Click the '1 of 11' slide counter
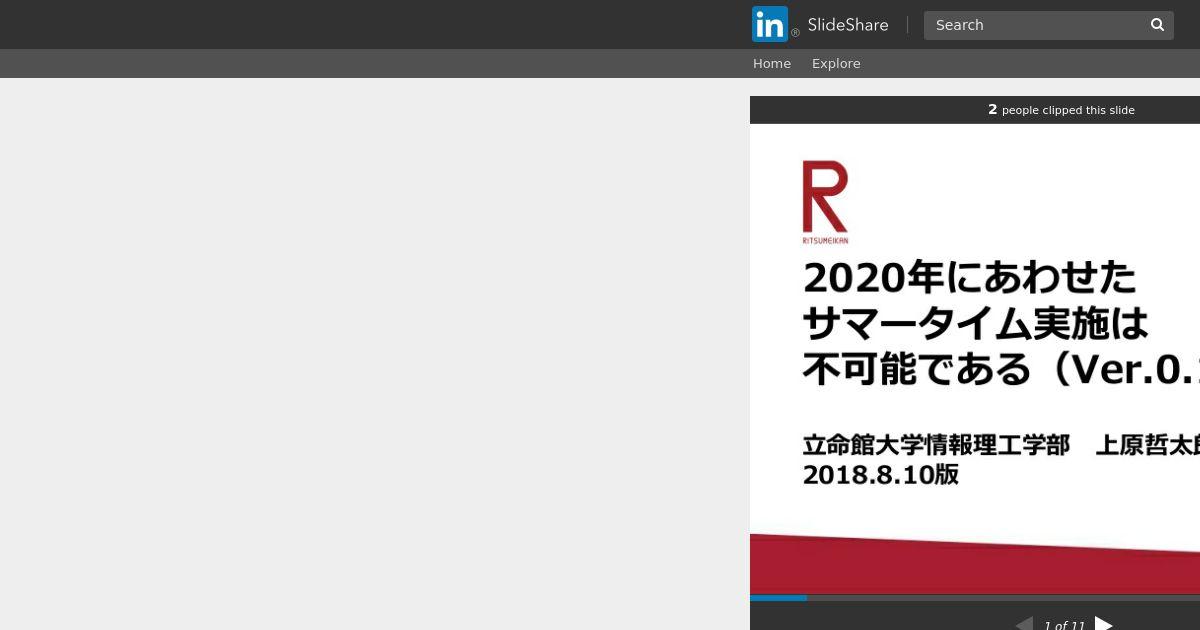 click(1064, 625)
